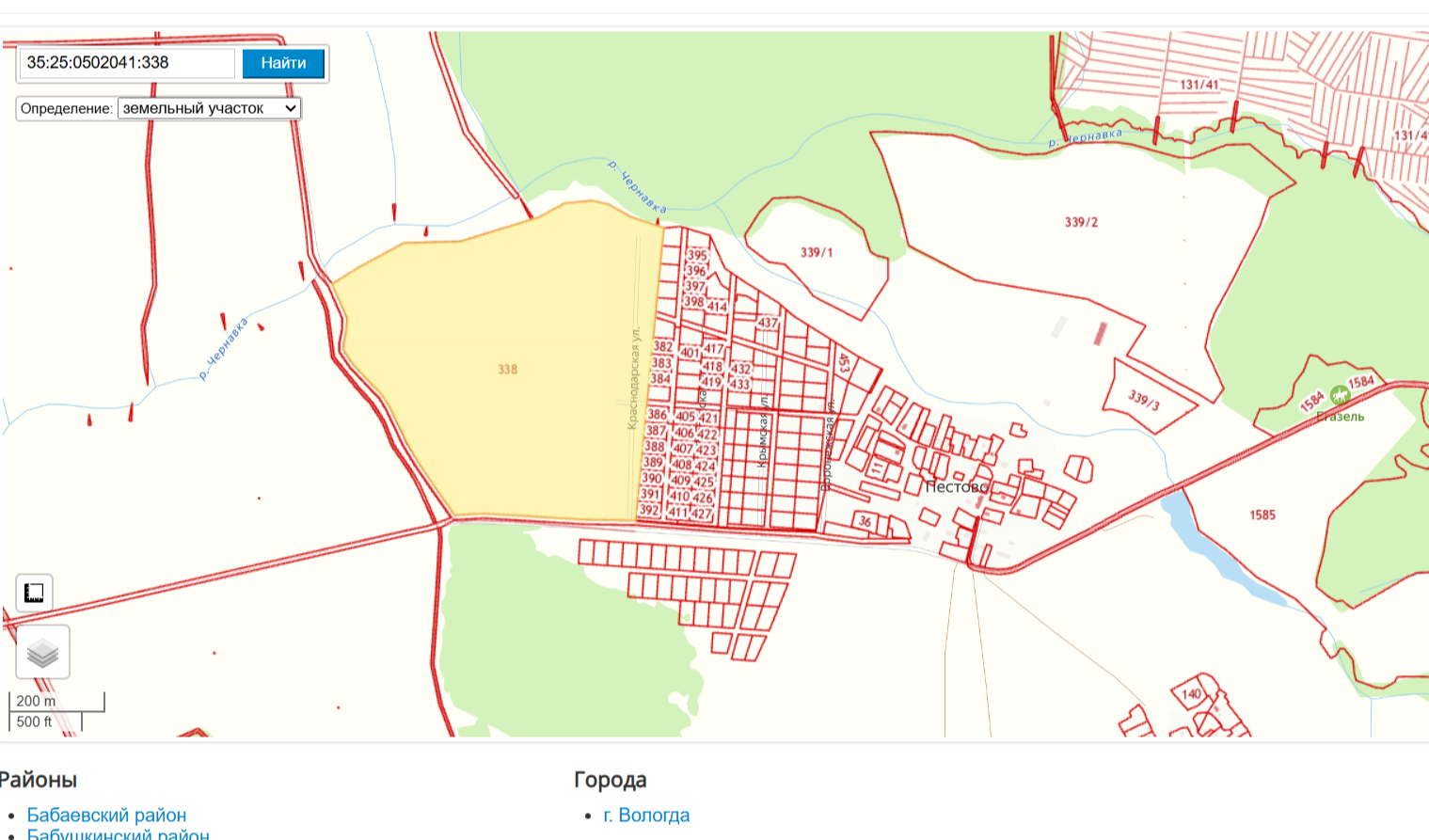Viewport: 1429px width, 840px height.
Task: Click the Пестово settlement label
Action: (x=956, y=486)
